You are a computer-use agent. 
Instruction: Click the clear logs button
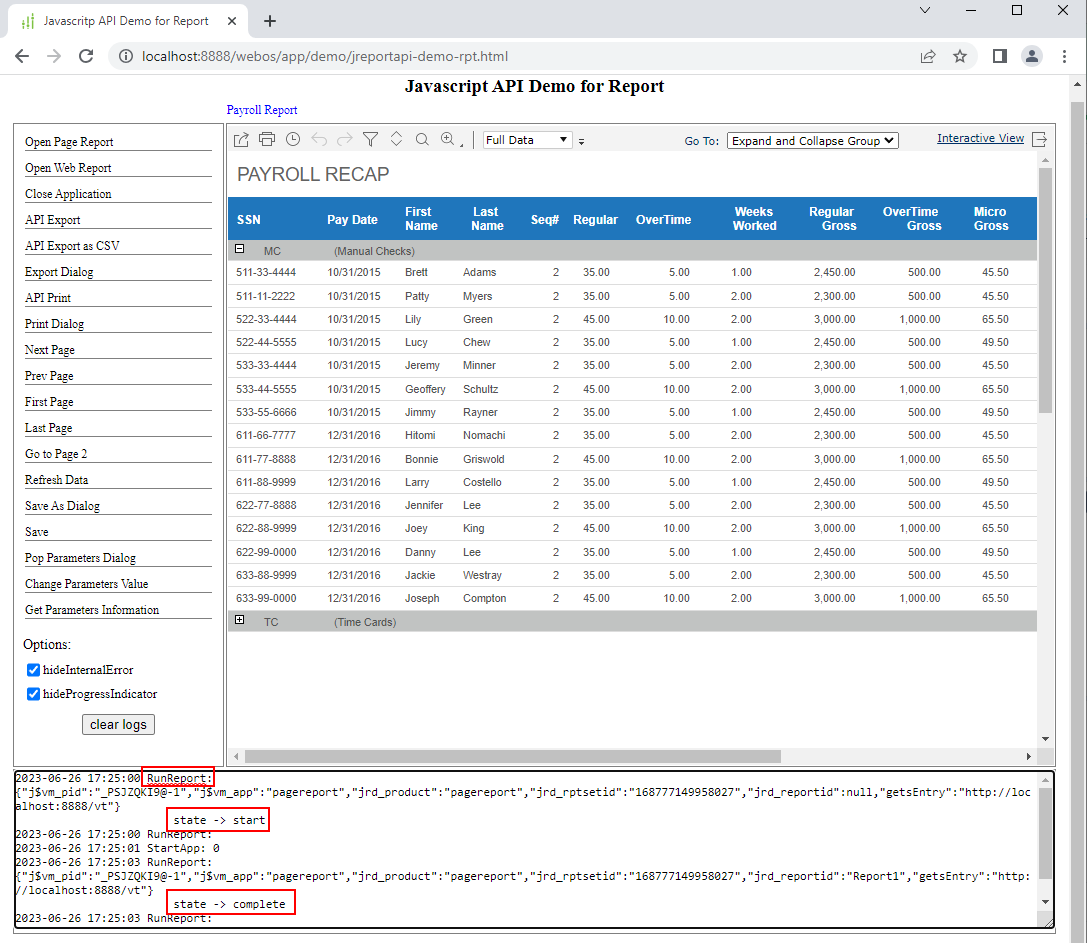(118, 724)
